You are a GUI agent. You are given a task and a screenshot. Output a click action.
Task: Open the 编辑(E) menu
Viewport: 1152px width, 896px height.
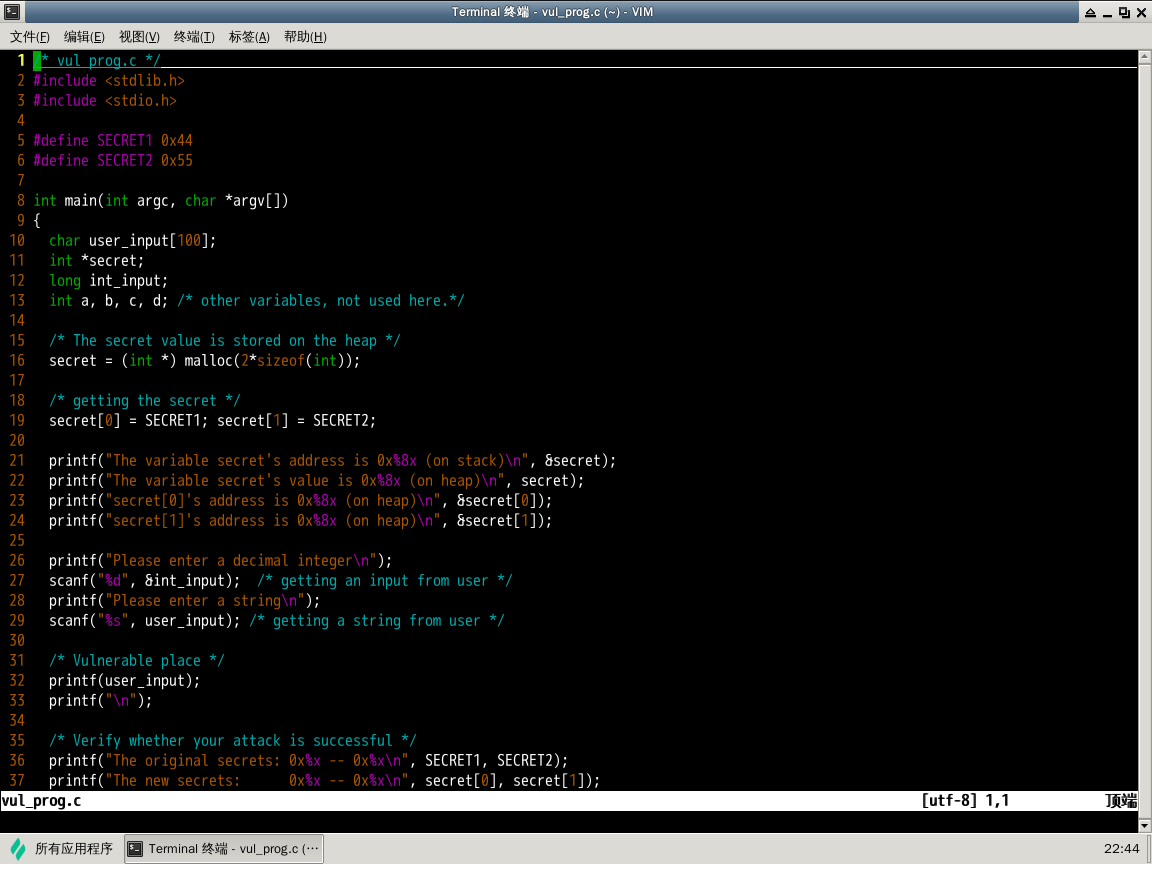pos(84,37)
